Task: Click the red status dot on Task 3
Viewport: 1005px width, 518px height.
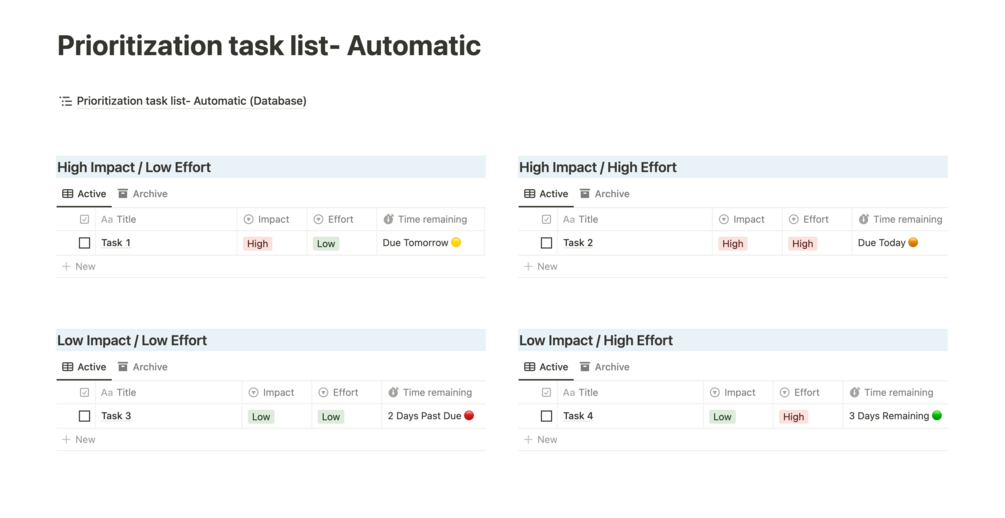Action: coord(469,416)
